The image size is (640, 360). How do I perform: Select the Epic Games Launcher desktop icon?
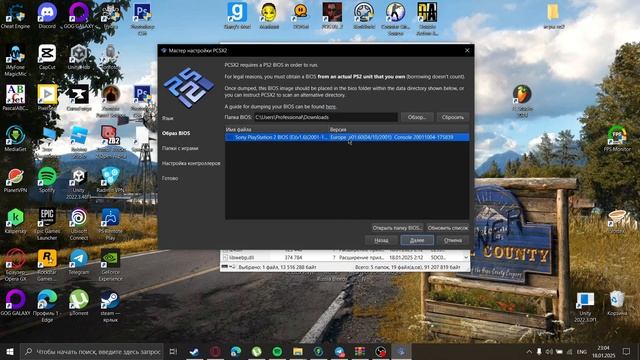point(47,224)
